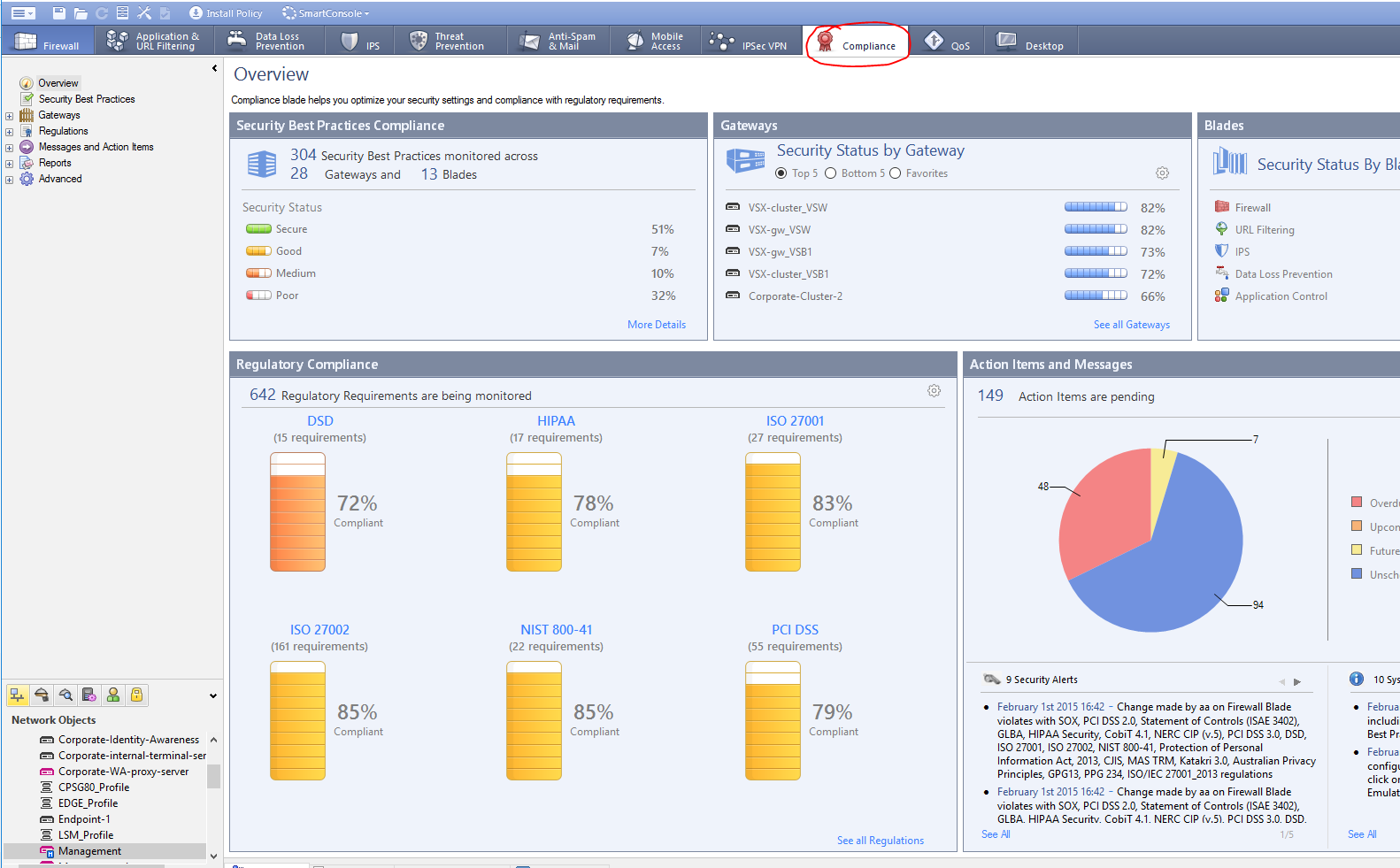The image size is (1400, 868).
Task: Select the Network Objects icon in objects toolbar
Action: click(17, 695)
